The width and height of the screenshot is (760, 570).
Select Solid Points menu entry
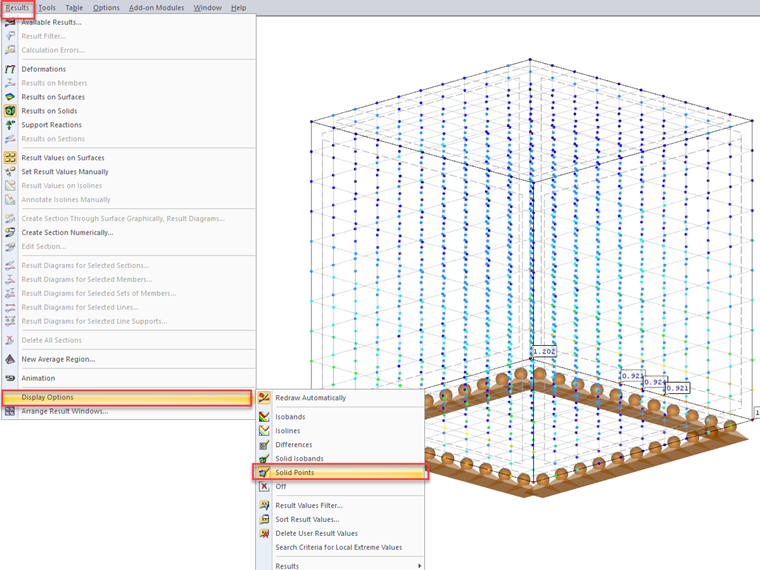tap(309, 472)
